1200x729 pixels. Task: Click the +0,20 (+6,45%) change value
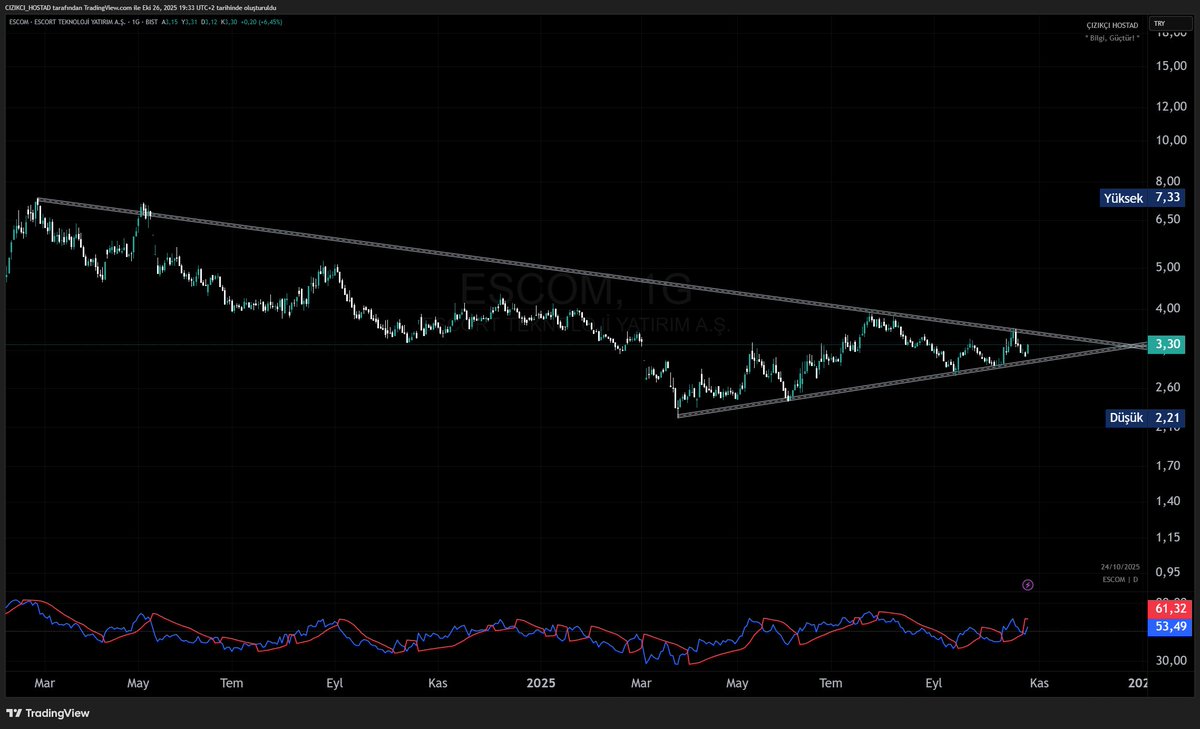point(262,21)
